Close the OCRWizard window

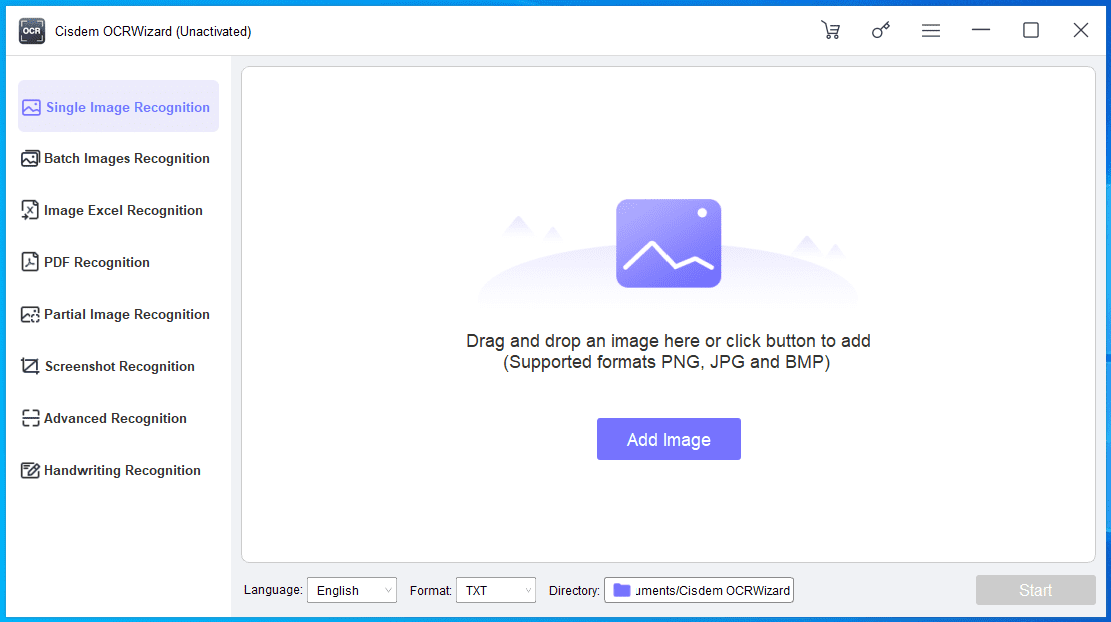coord(1081,30)
